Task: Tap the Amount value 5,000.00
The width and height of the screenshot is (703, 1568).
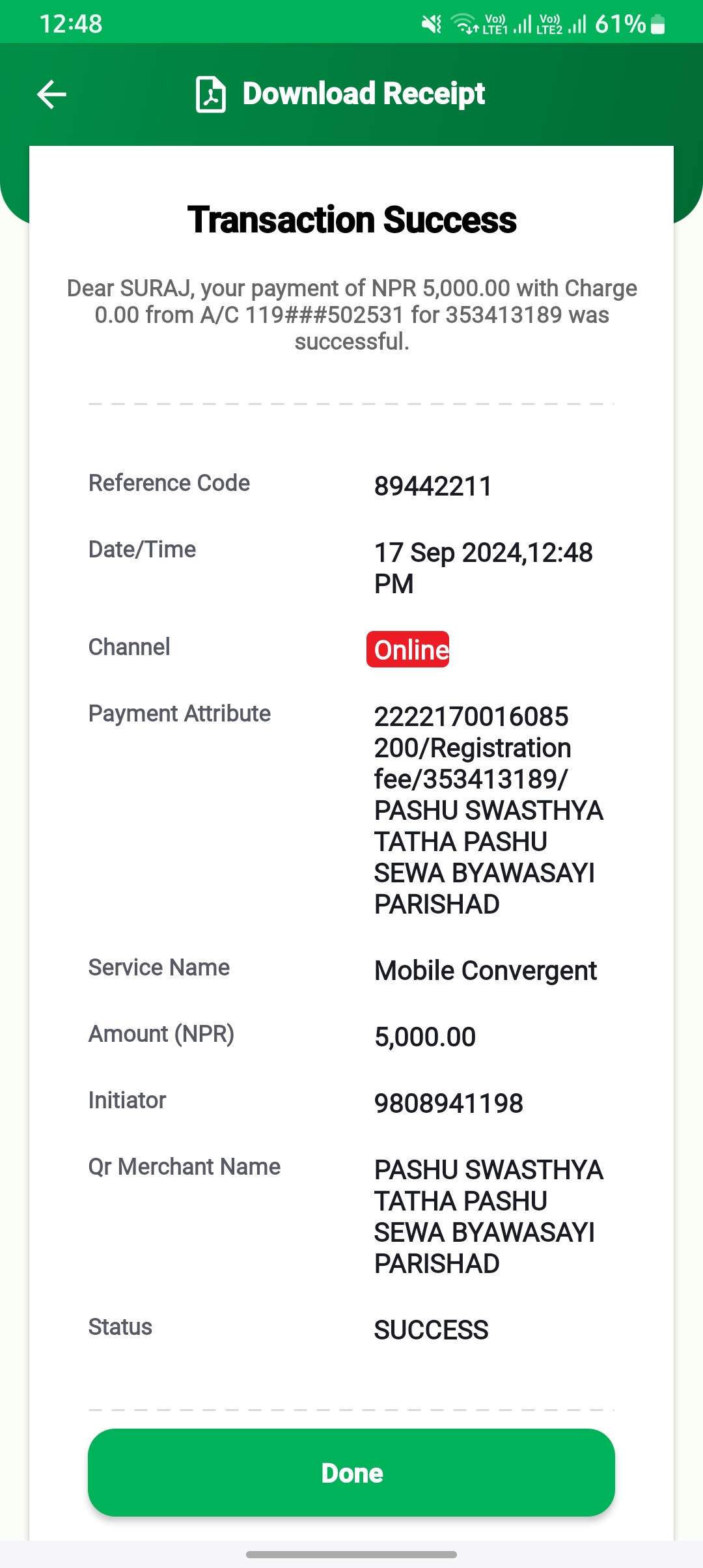Action: coord(425,1037)
